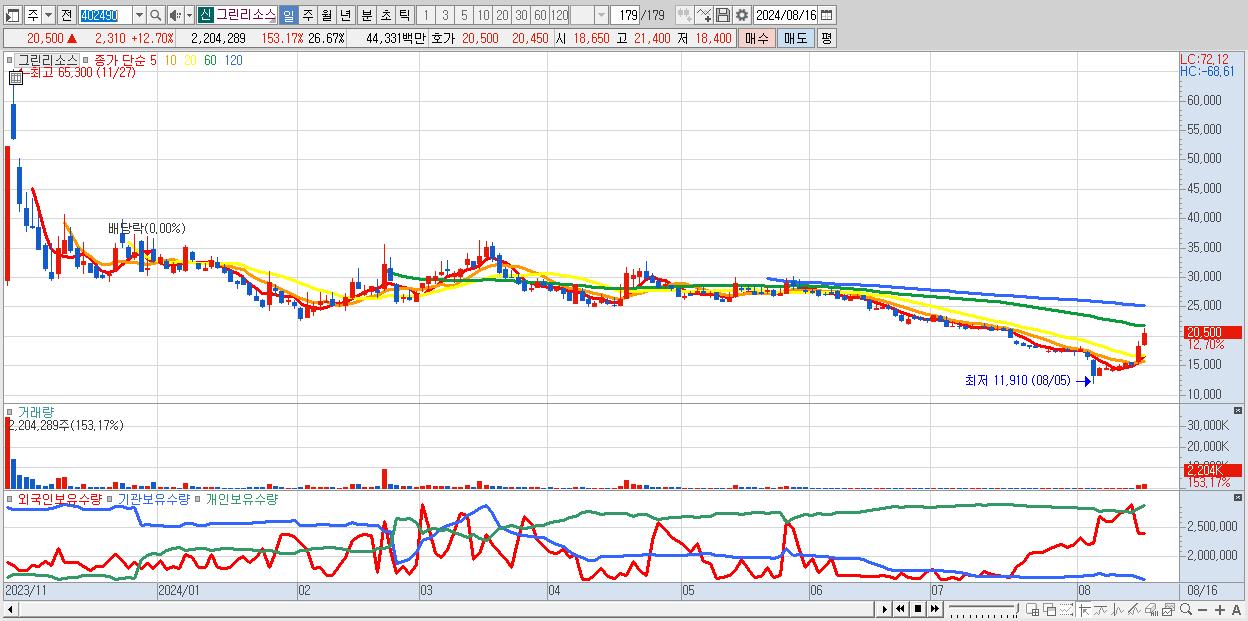Screen dimensions: 1248x621
Task: Click the stop button in bottom bar
Action: [918, 609]
